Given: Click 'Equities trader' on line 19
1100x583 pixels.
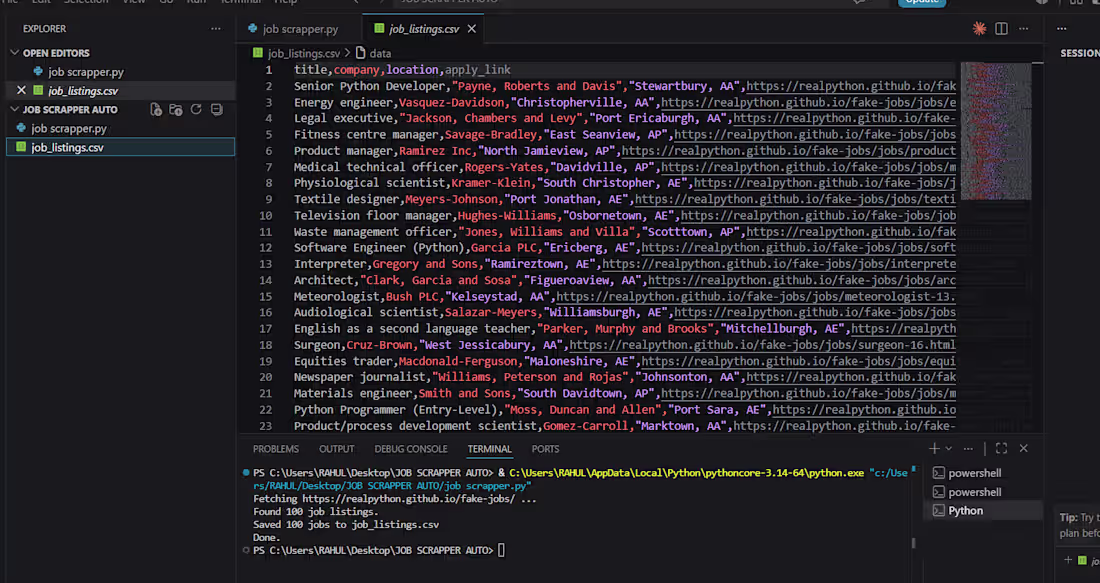Looking at the screenshot, I should tap(343, 361).
